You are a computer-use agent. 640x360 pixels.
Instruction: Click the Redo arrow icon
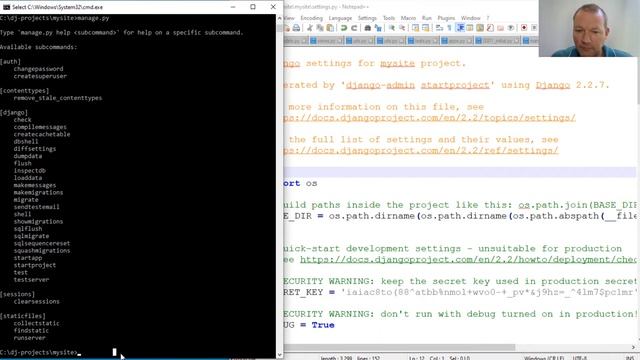(x=354, y=28)
